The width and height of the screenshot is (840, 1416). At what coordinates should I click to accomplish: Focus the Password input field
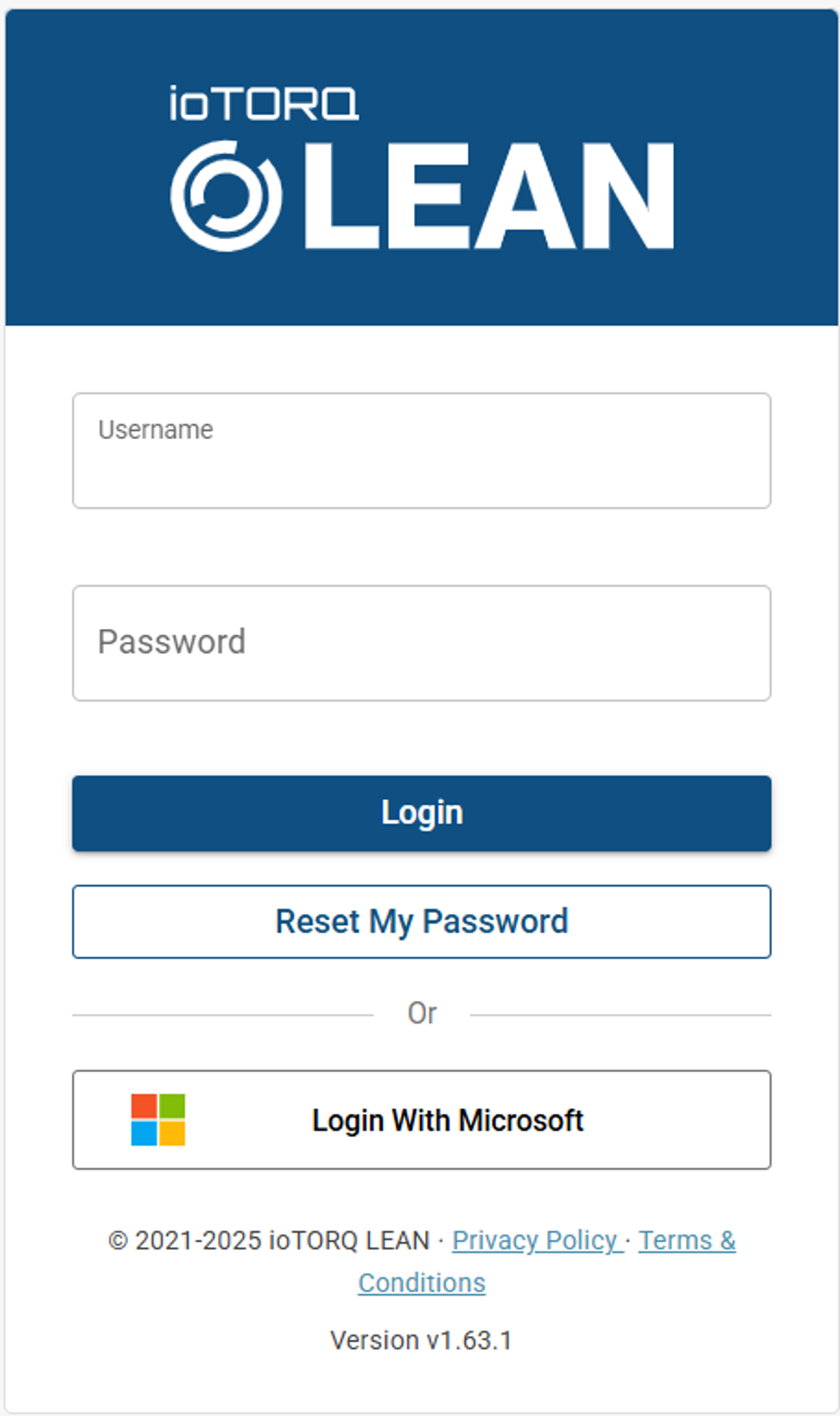pos(421,643)
